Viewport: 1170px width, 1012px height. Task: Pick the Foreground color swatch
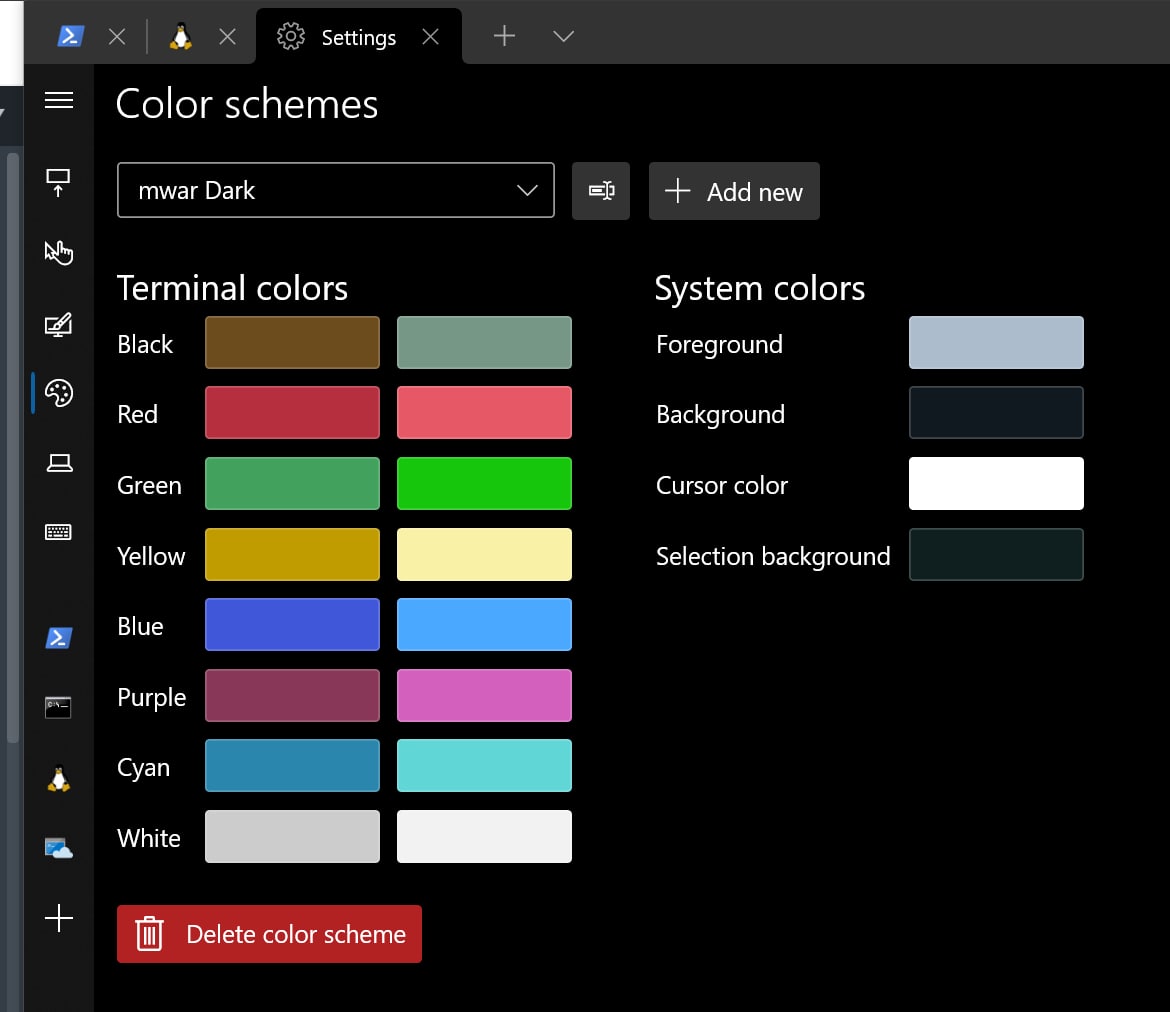pyautogui.click(x=996, y=343)
